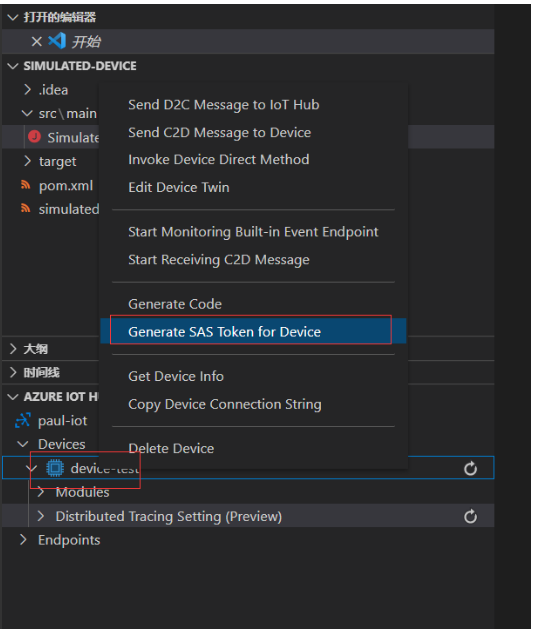Expand the target folder
The width and height of the screenshot is (553, 630).
[27, 161]
